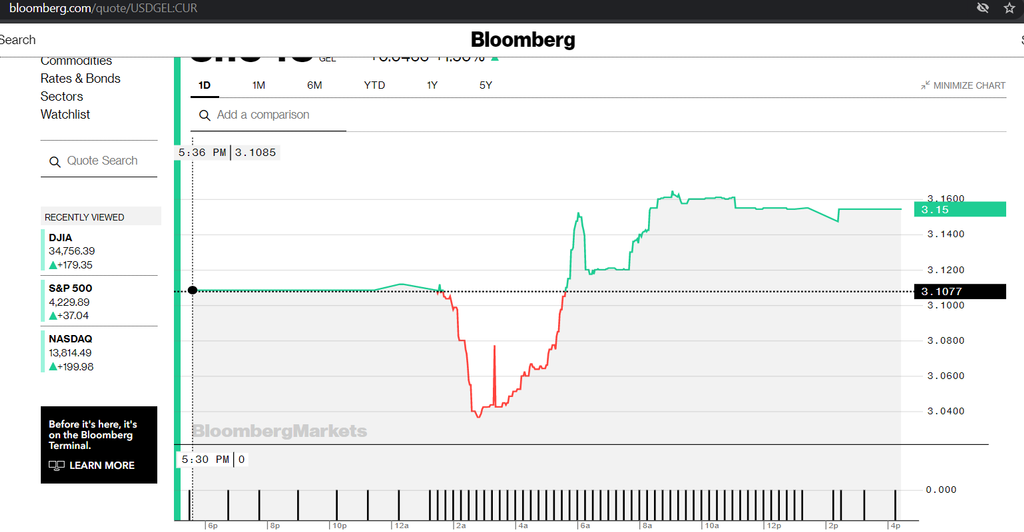
Task: Click the magnifier icon beside Add a comparison
Action: tap(204, 116)
